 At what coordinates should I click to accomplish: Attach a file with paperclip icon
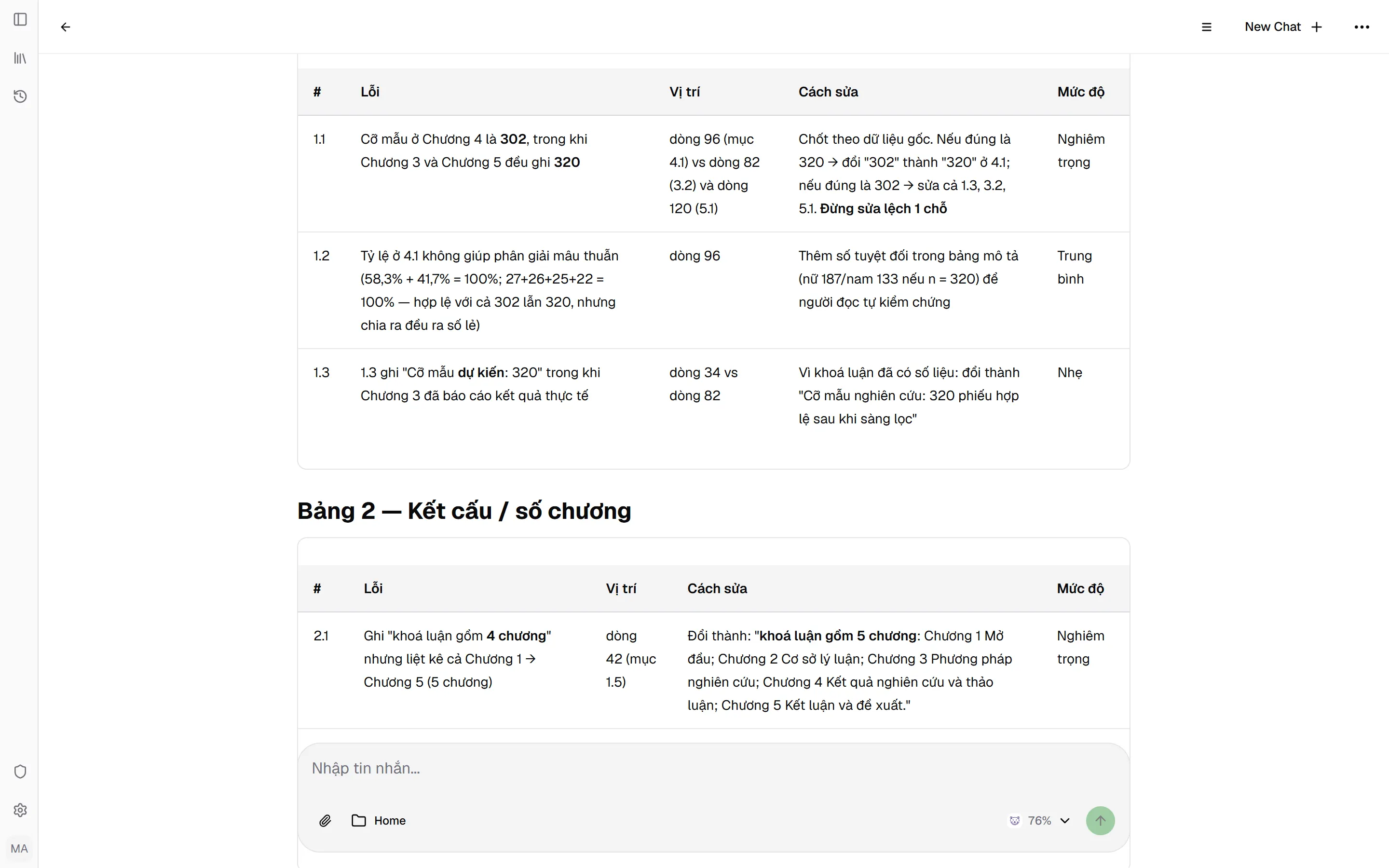coord(325,821)
